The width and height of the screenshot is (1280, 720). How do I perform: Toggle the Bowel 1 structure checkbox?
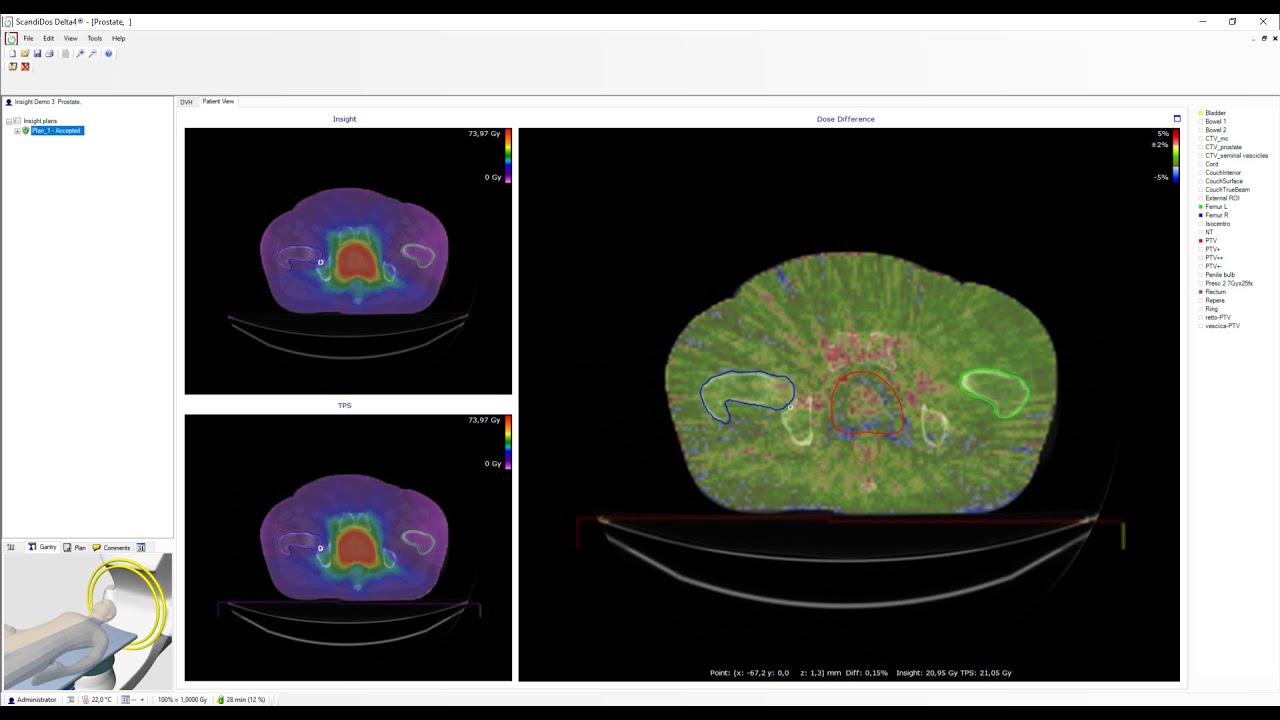click(1200, 122)
